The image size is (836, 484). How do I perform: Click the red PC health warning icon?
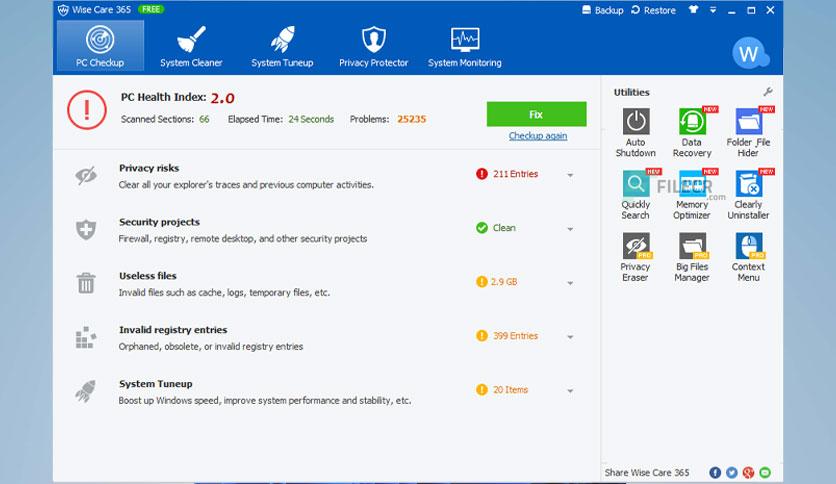coord(87,110)
